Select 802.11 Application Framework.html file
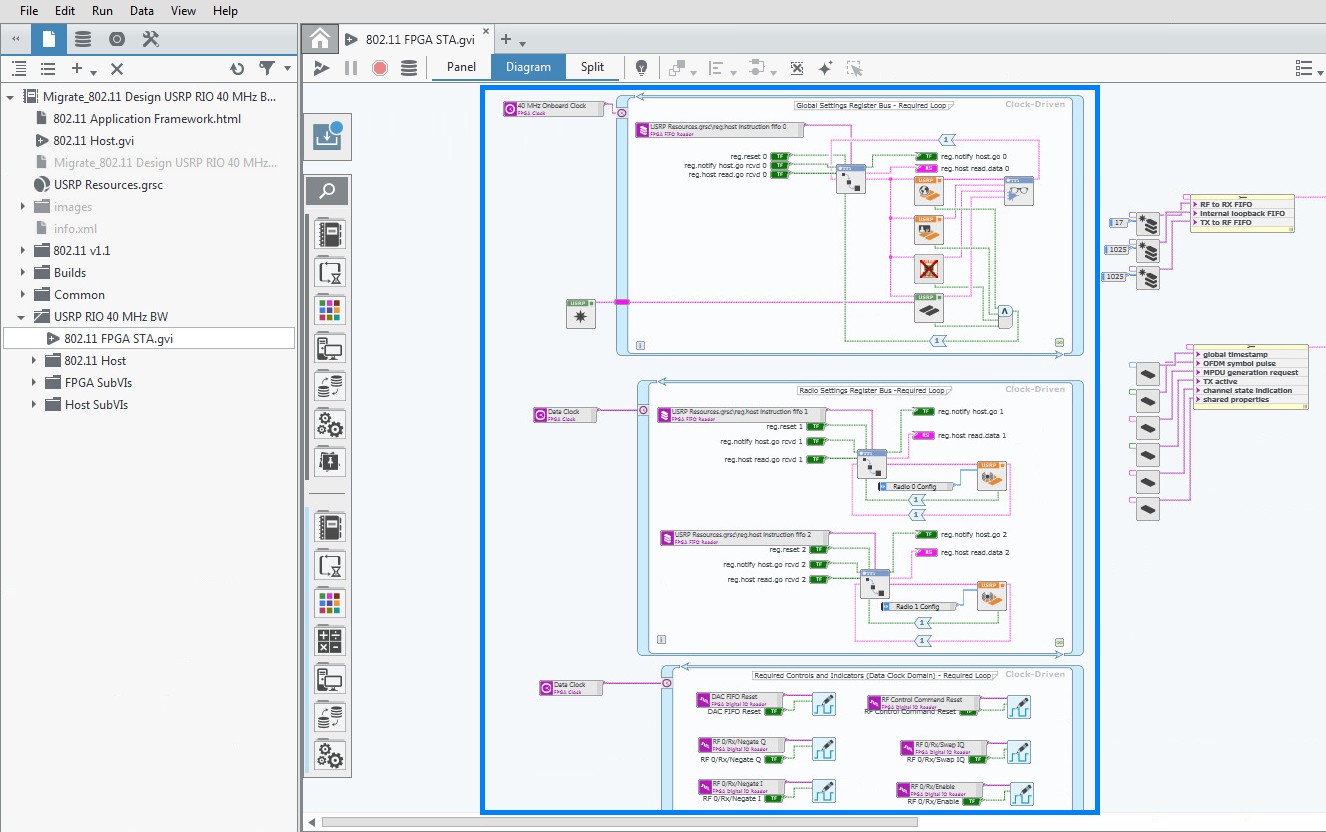Image resolution: width=1326 pixels, height=832 pixels. click(147, 119)
